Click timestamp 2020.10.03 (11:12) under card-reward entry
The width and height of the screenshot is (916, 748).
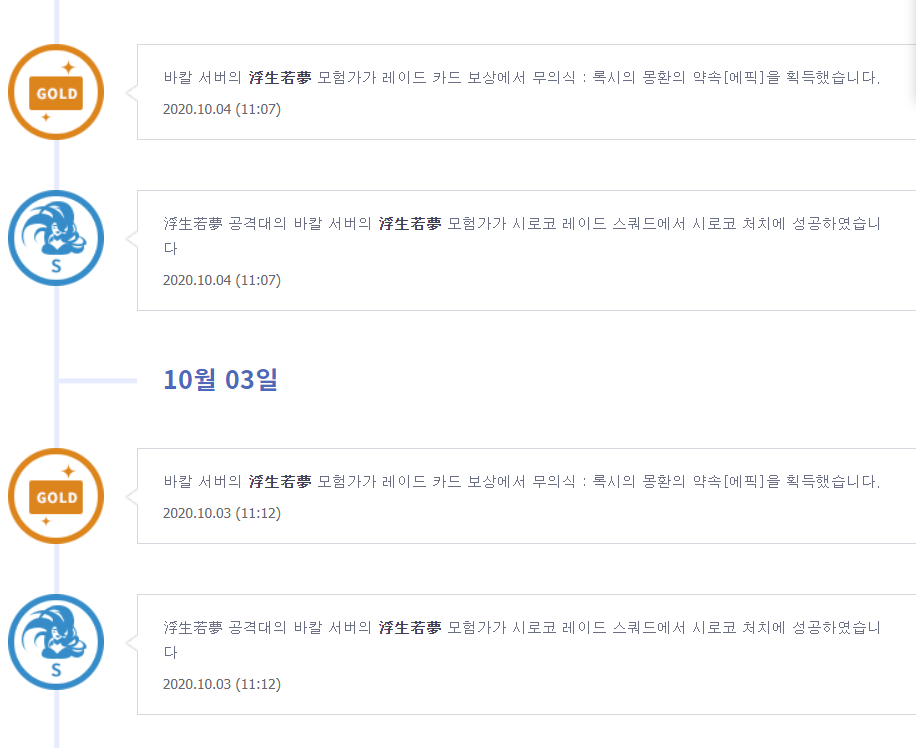pos(222,514)
